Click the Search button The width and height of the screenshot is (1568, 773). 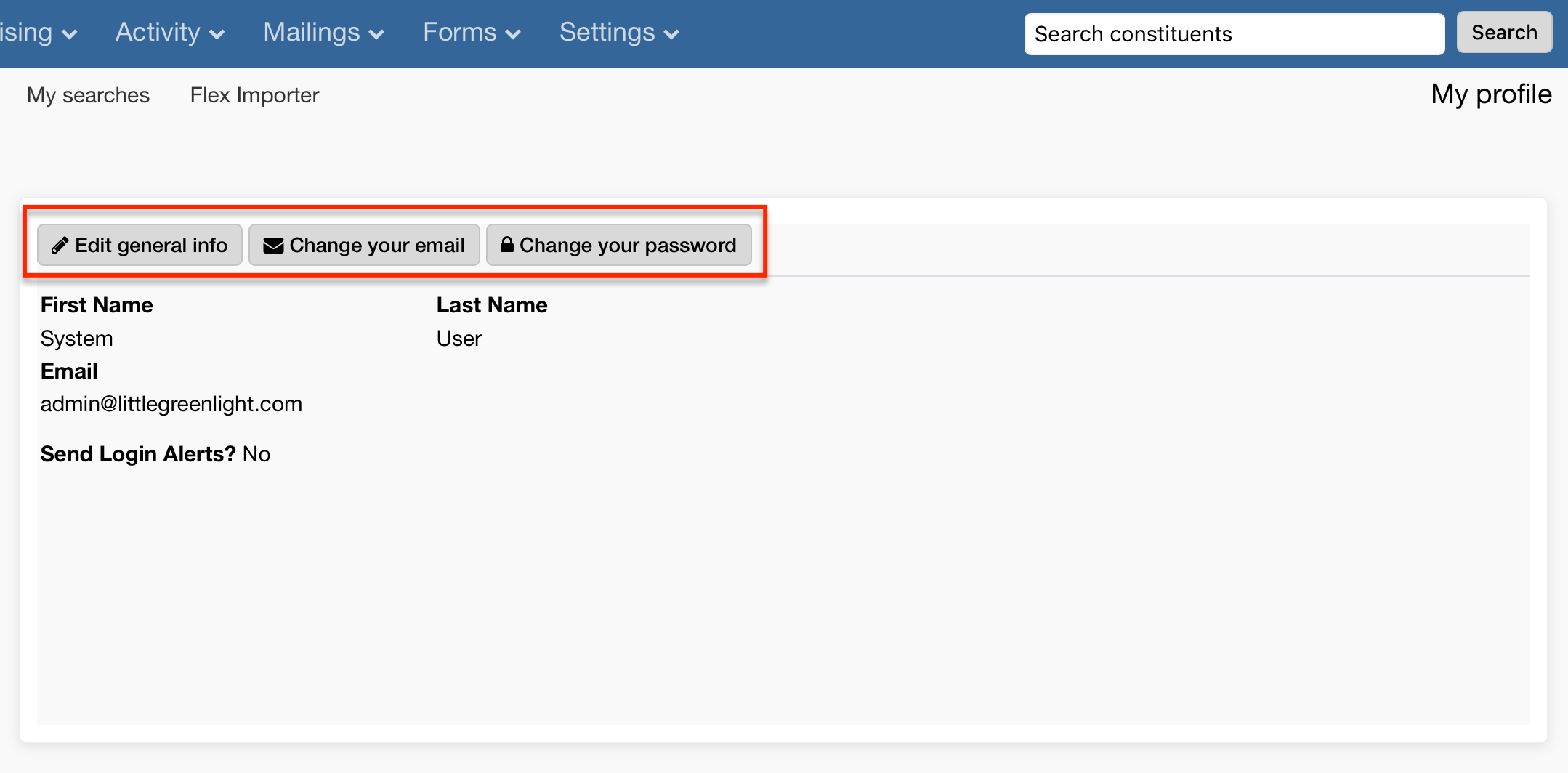[1504, 33]
